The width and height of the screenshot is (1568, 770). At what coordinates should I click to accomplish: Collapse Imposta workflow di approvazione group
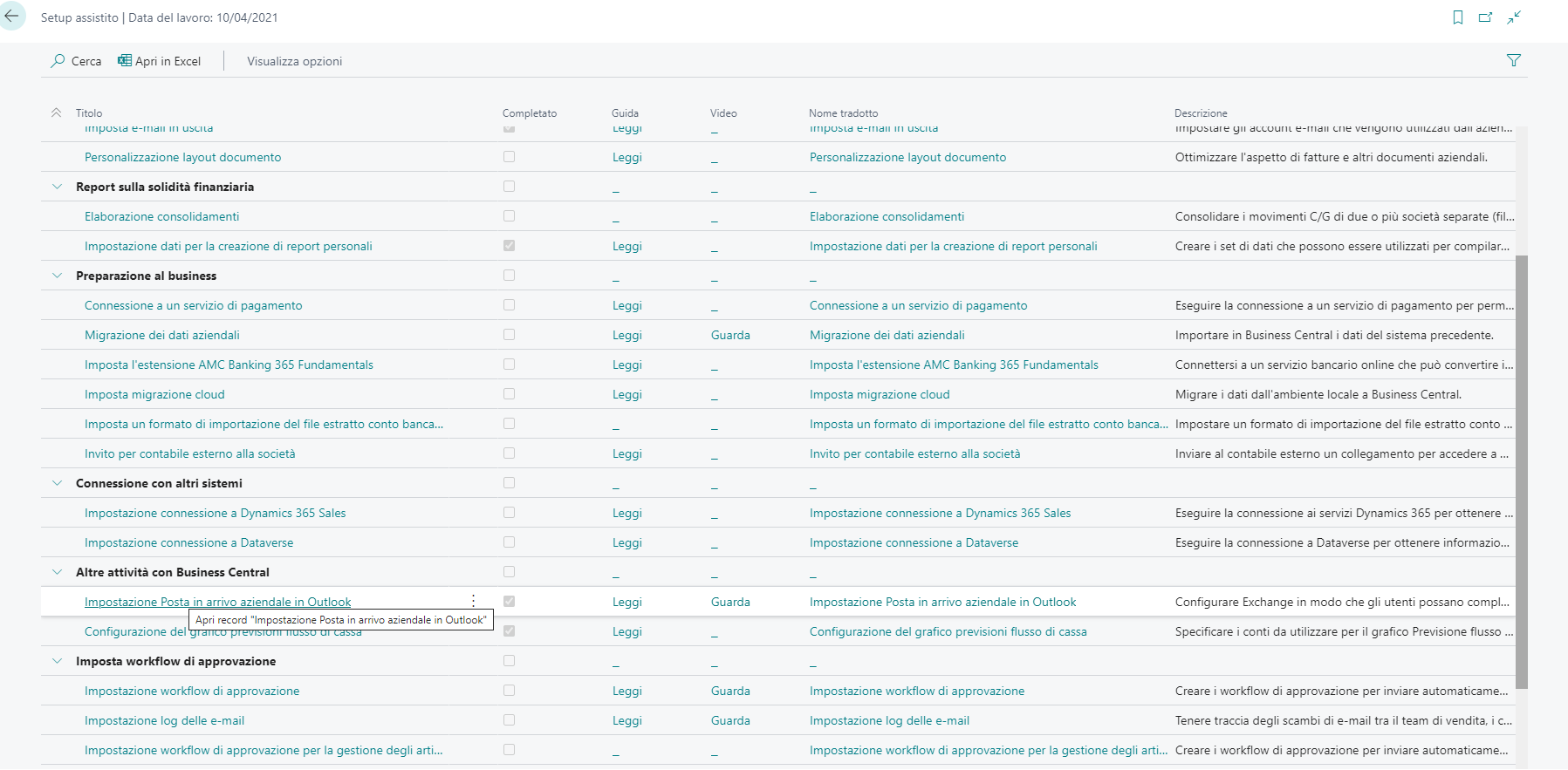click(x=58, y=661)
